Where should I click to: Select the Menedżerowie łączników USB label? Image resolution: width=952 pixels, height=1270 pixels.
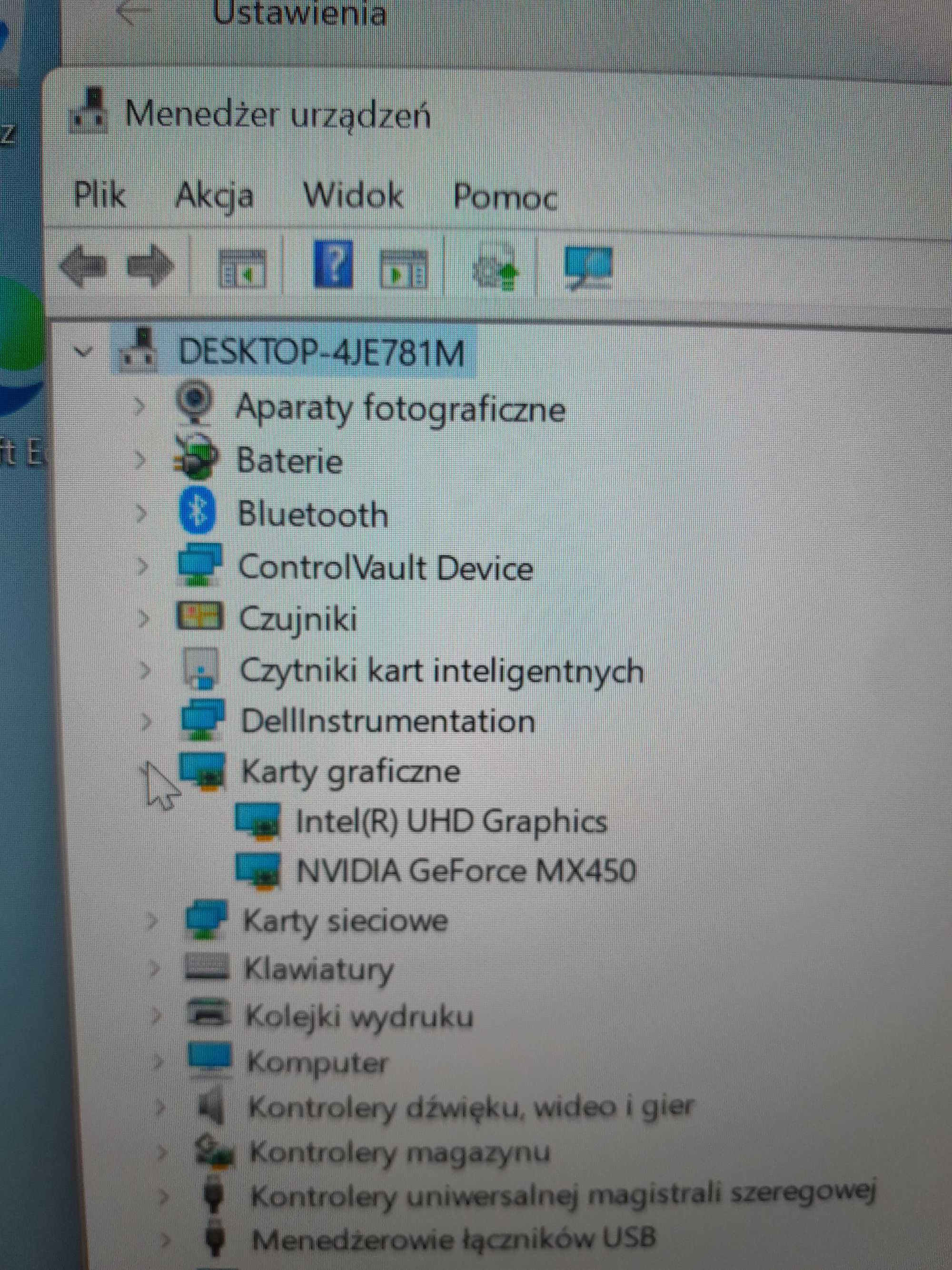pyautogui.click(x=453, y=1239)
